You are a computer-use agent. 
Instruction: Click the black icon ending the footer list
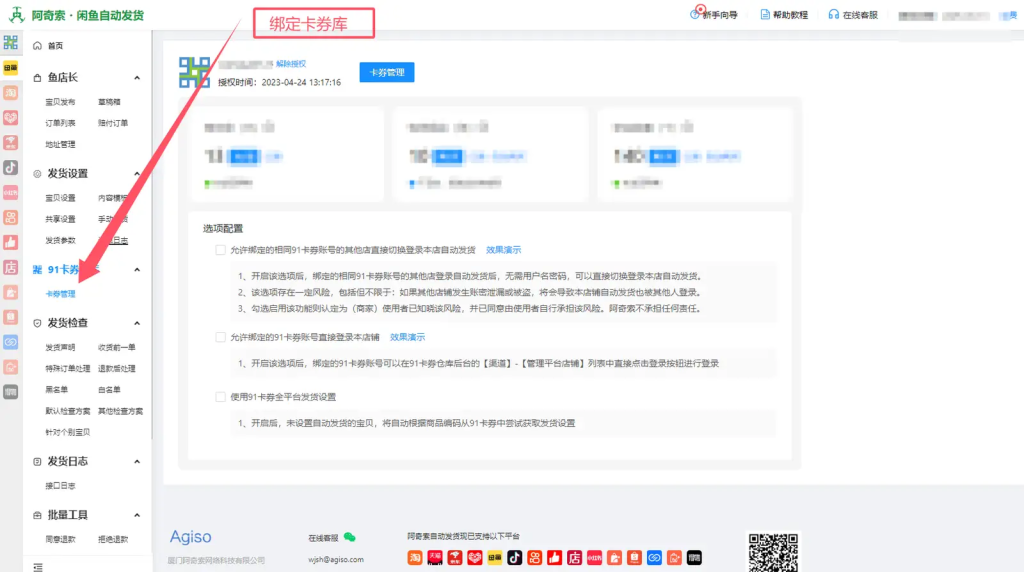click(694, 558)
